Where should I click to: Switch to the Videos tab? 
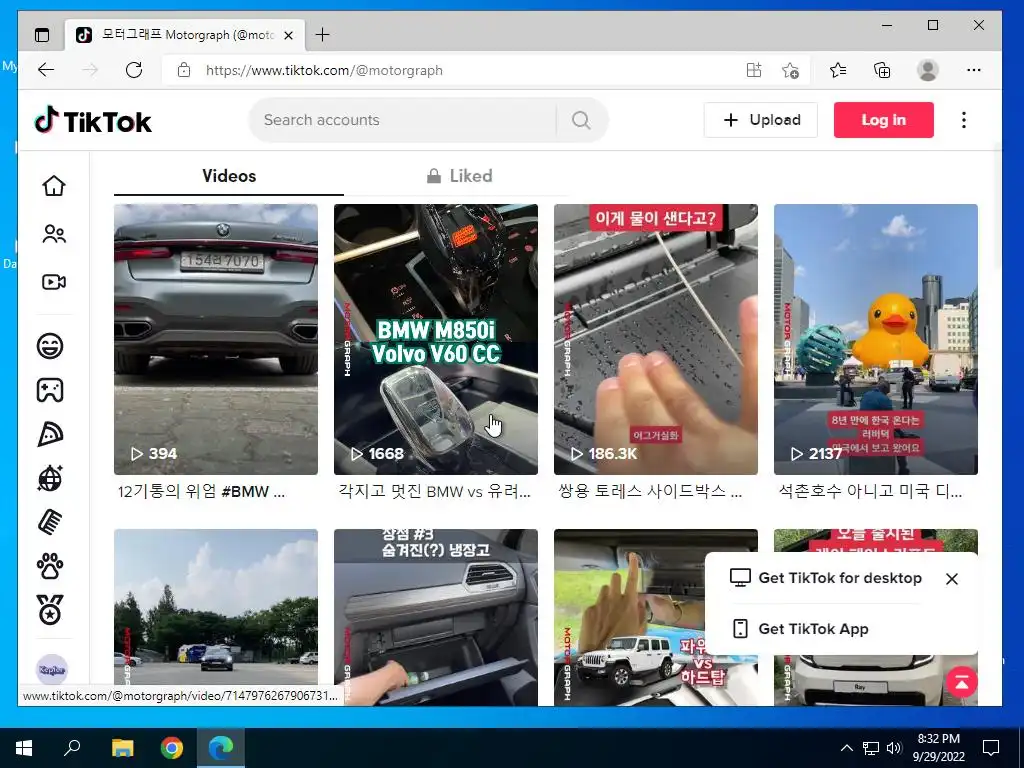(x=229, y=176)
